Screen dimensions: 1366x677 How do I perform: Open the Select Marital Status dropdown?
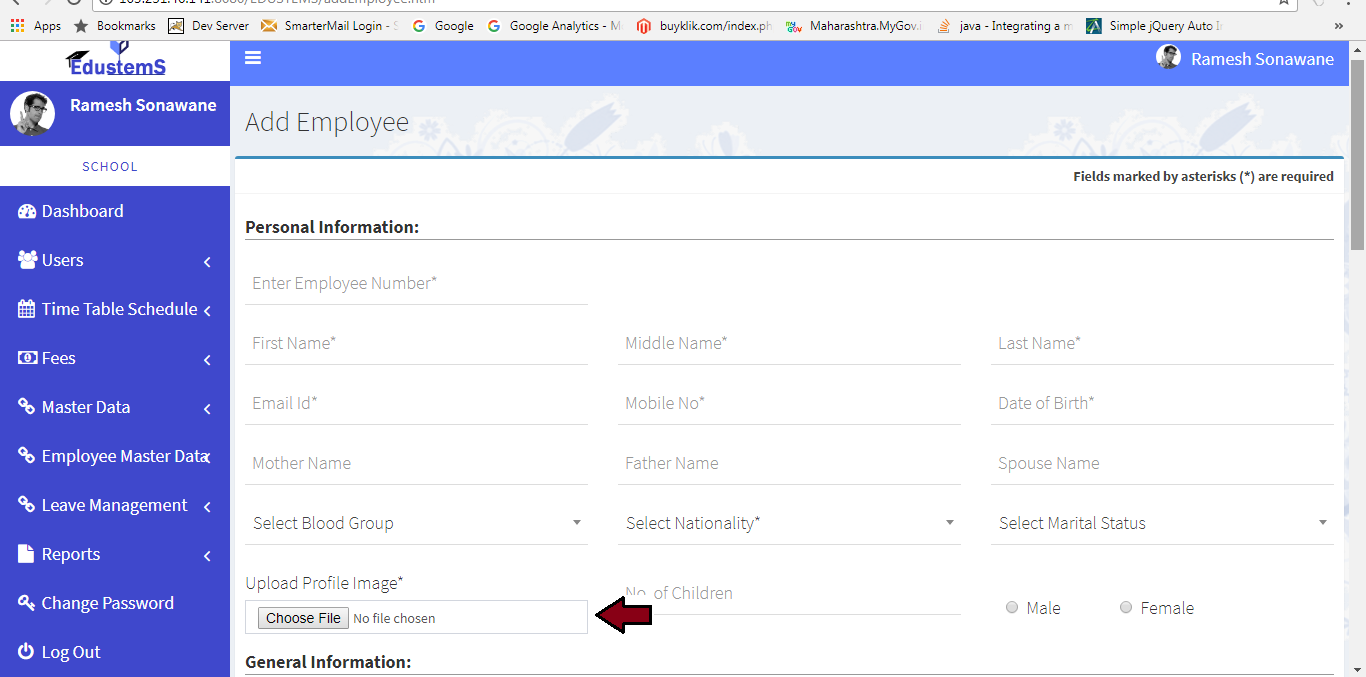1162,523
